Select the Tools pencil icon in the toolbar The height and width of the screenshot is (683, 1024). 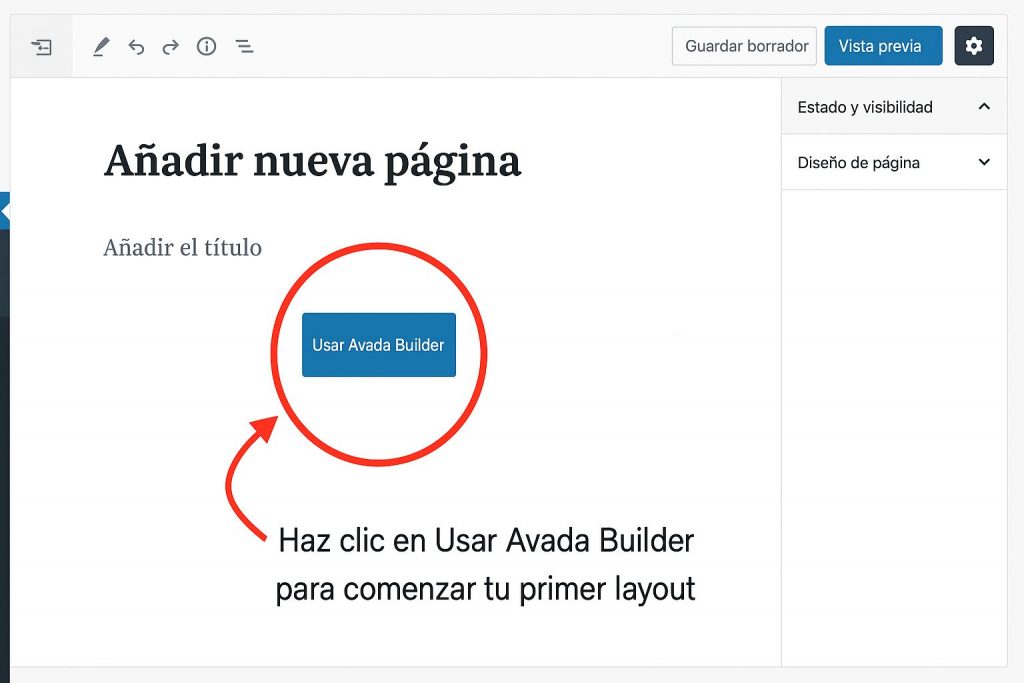point(100,46)
